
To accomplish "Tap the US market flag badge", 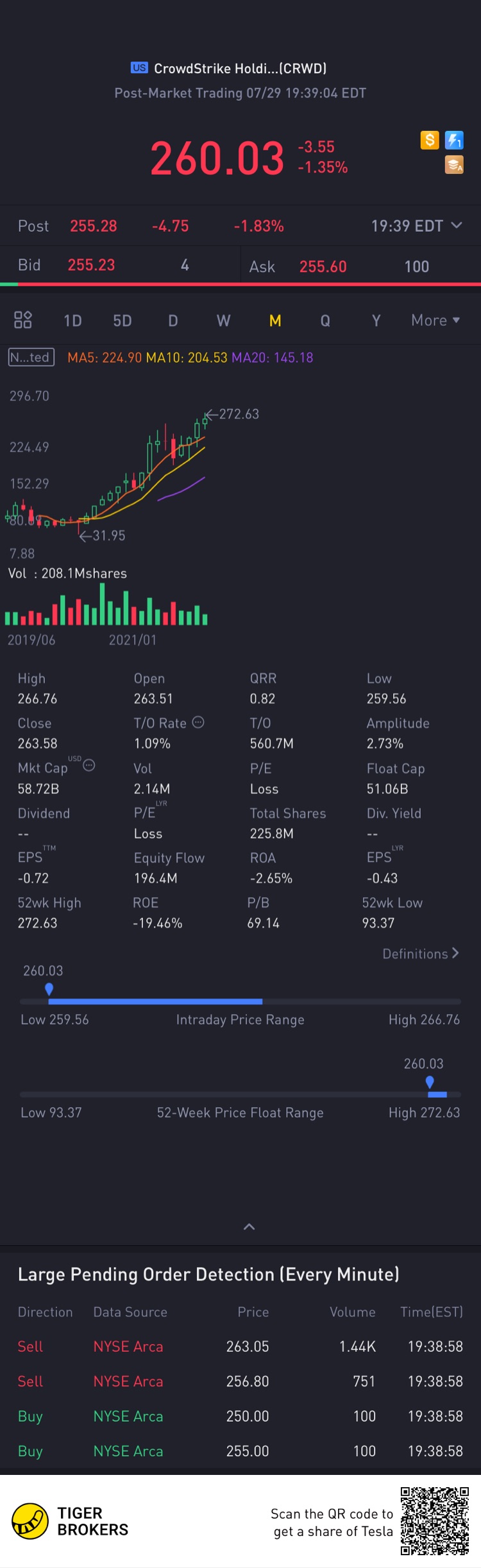I will tap(139, 68).
